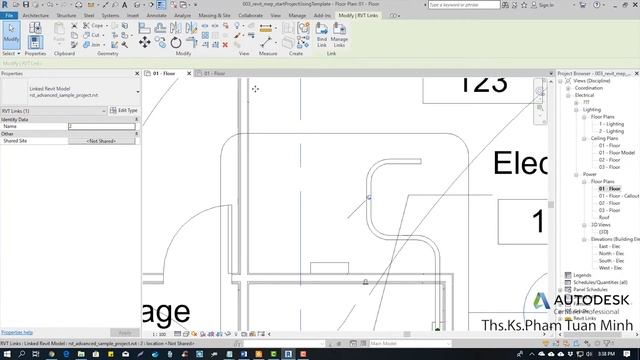This screenshot has width=640, height=360.
Task: Open the type selector dropdown in Properties
Action: point(138,92)
